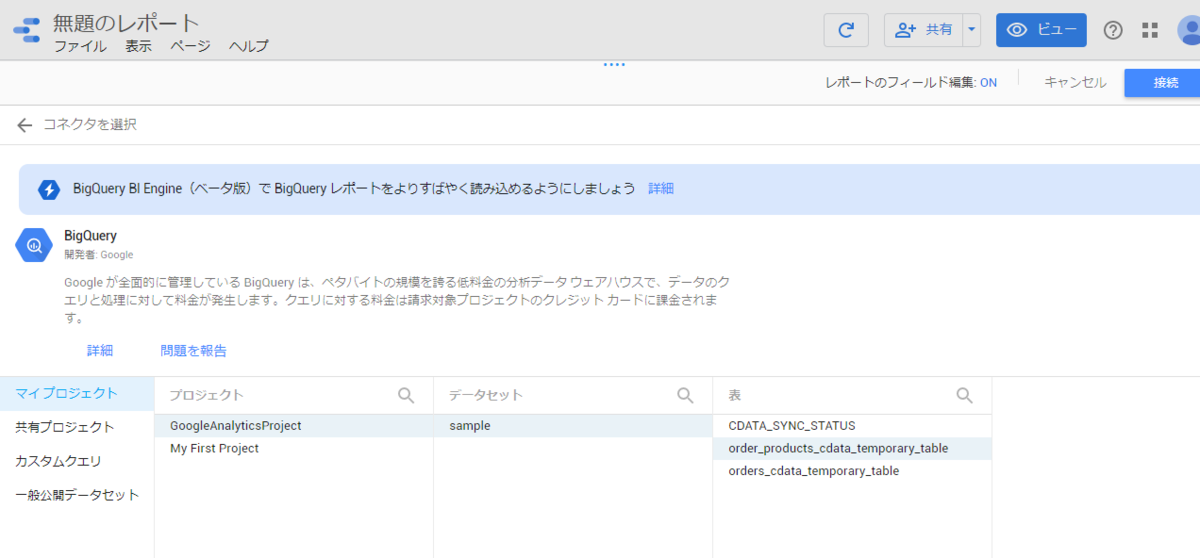Click the BigQuery connector icon
This screenshot has height=558, width=1200.
point(34,245)
